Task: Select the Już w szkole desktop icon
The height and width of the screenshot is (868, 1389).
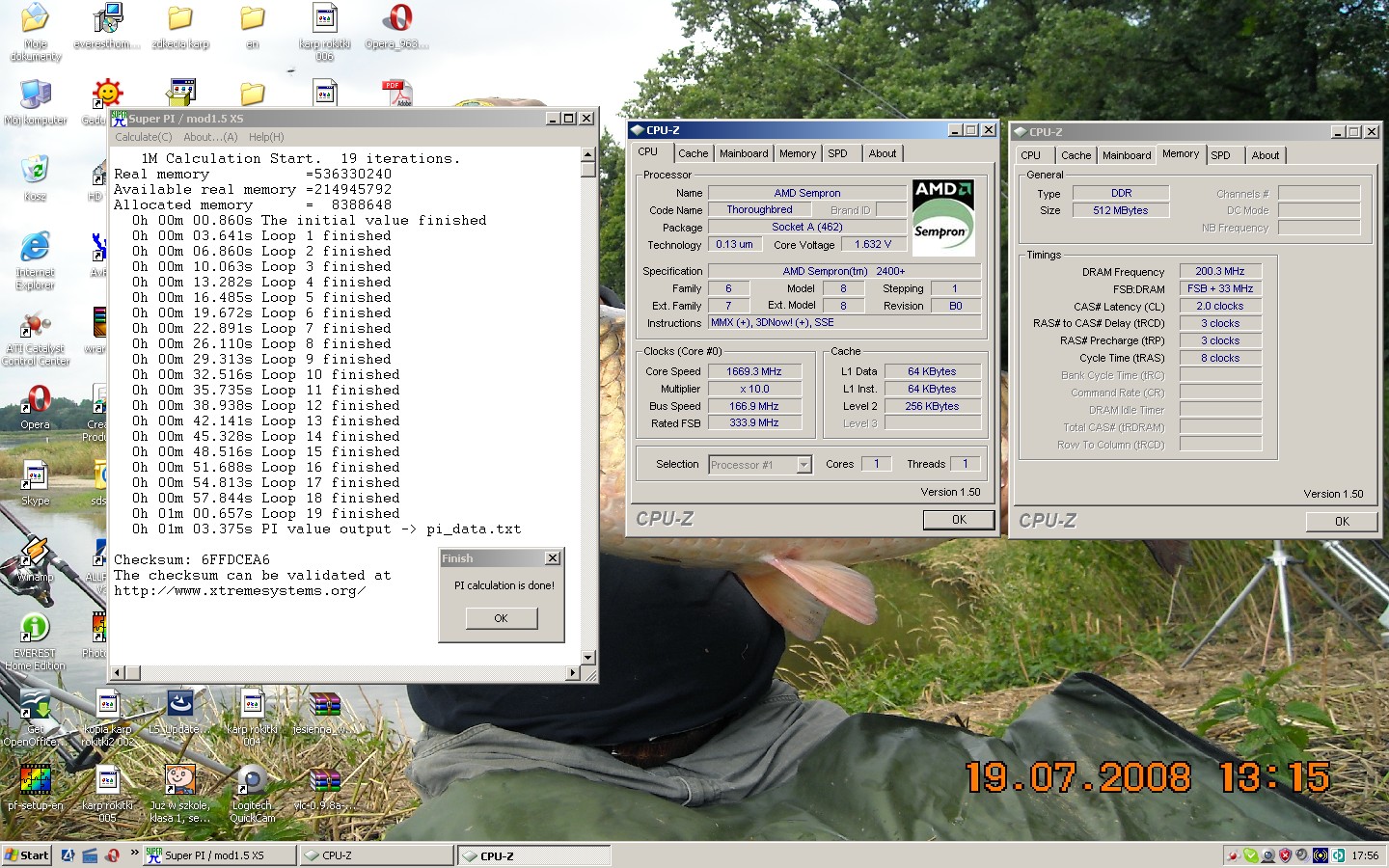Action: coord(180,795)
